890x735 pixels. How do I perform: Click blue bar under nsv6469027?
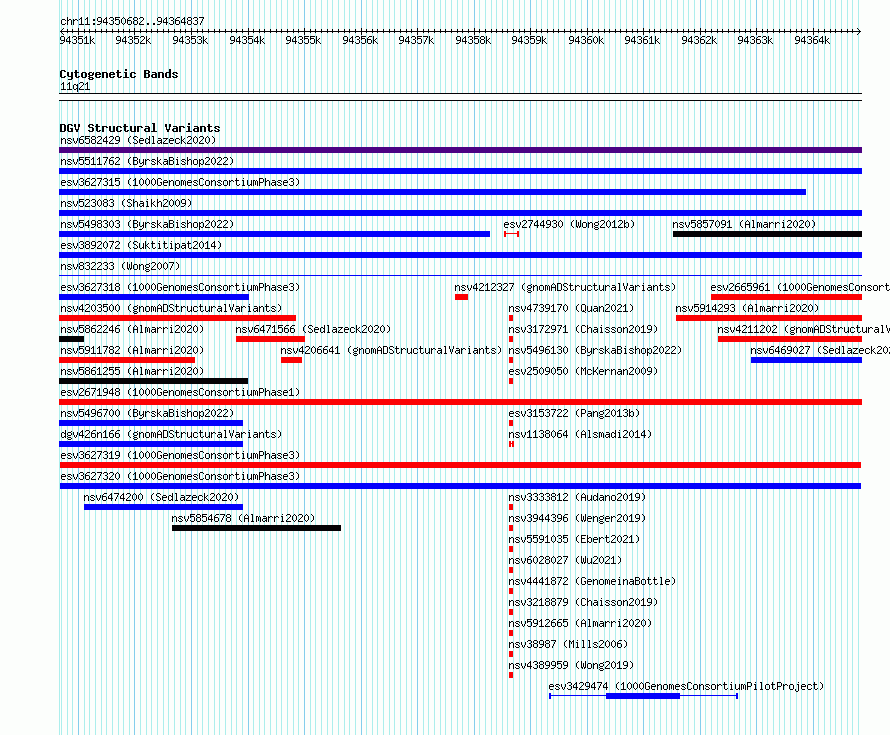coord(807,360)
